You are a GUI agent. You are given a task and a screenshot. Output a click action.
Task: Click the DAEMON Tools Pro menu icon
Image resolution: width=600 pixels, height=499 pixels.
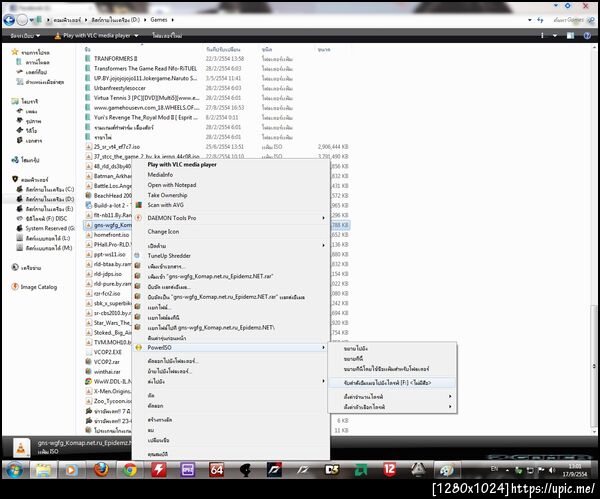pos(139,218)
